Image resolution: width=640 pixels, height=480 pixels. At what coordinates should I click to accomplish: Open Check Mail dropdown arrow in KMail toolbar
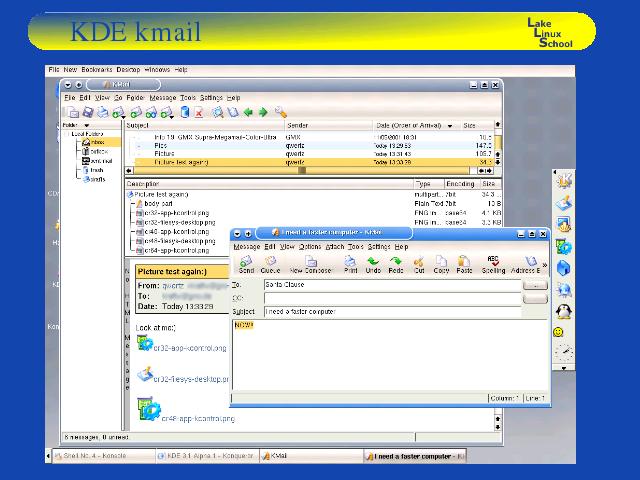click(124, 117)
